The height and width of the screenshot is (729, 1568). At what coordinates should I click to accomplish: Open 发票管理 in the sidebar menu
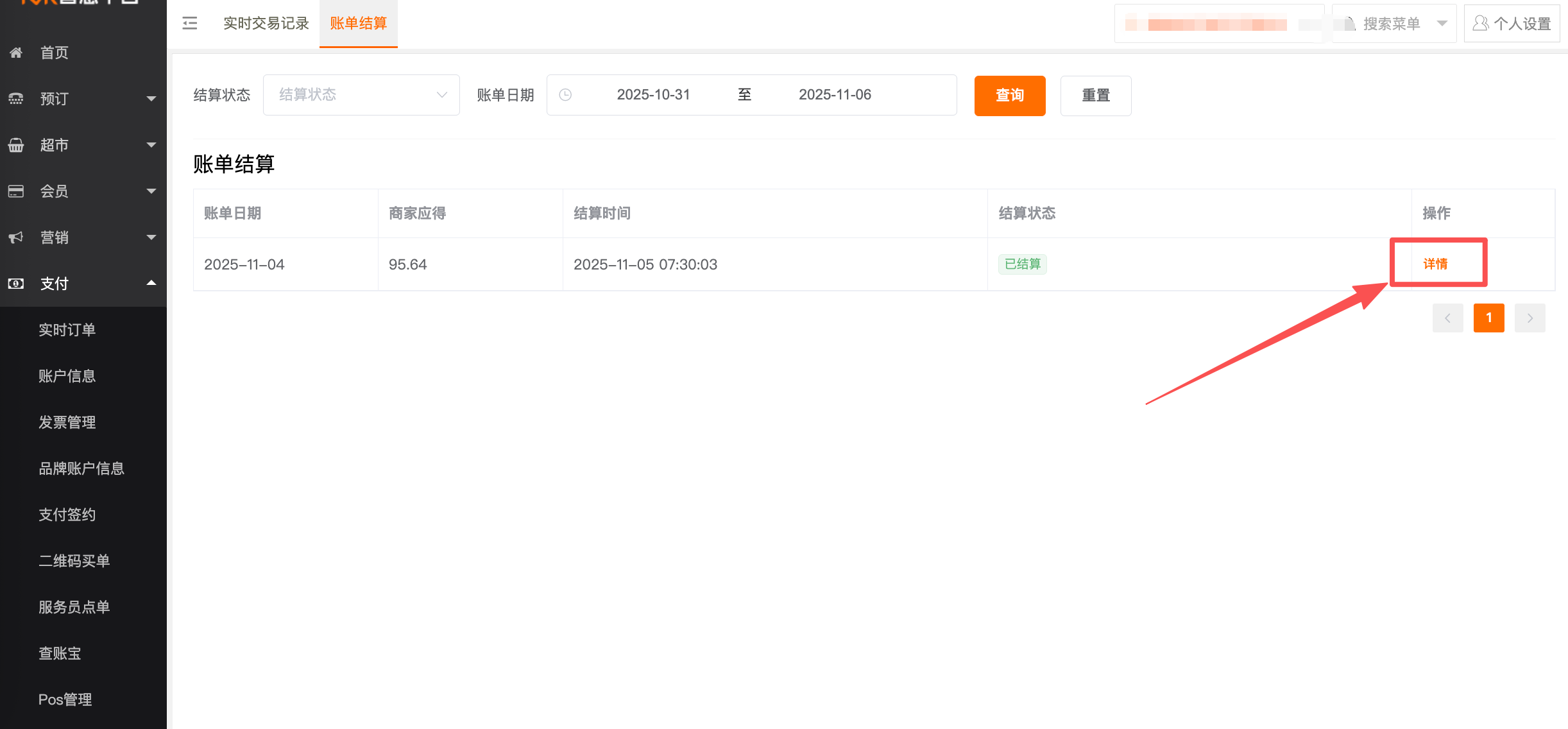tap(67, 422)
